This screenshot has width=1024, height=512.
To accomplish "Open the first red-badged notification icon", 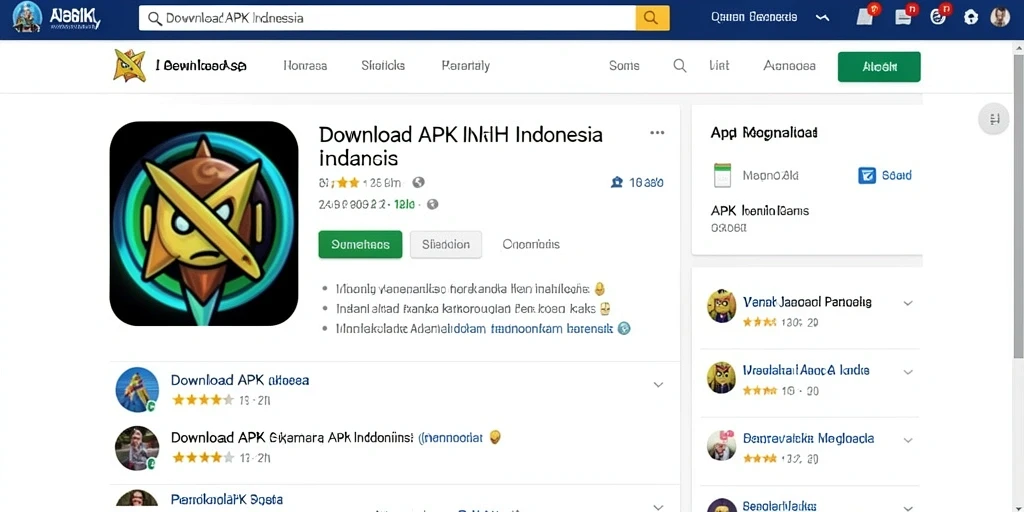I will 866,16.
